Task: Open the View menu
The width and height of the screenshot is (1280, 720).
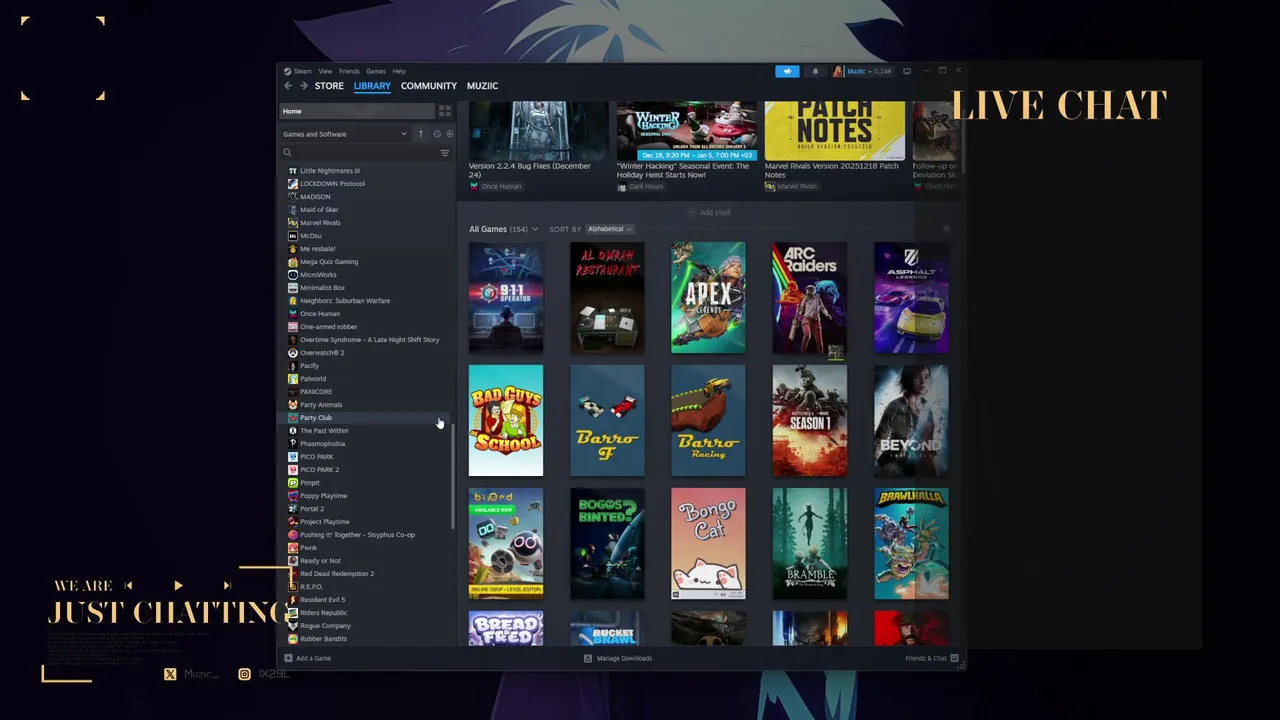Action: click(325, 71)
